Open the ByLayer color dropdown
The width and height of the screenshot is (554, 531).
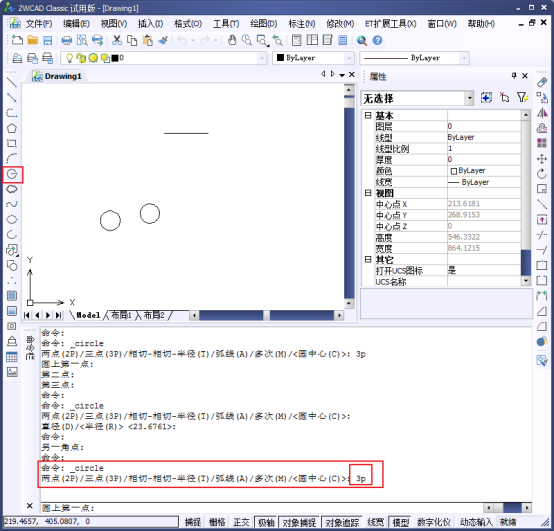pos(349,58)
